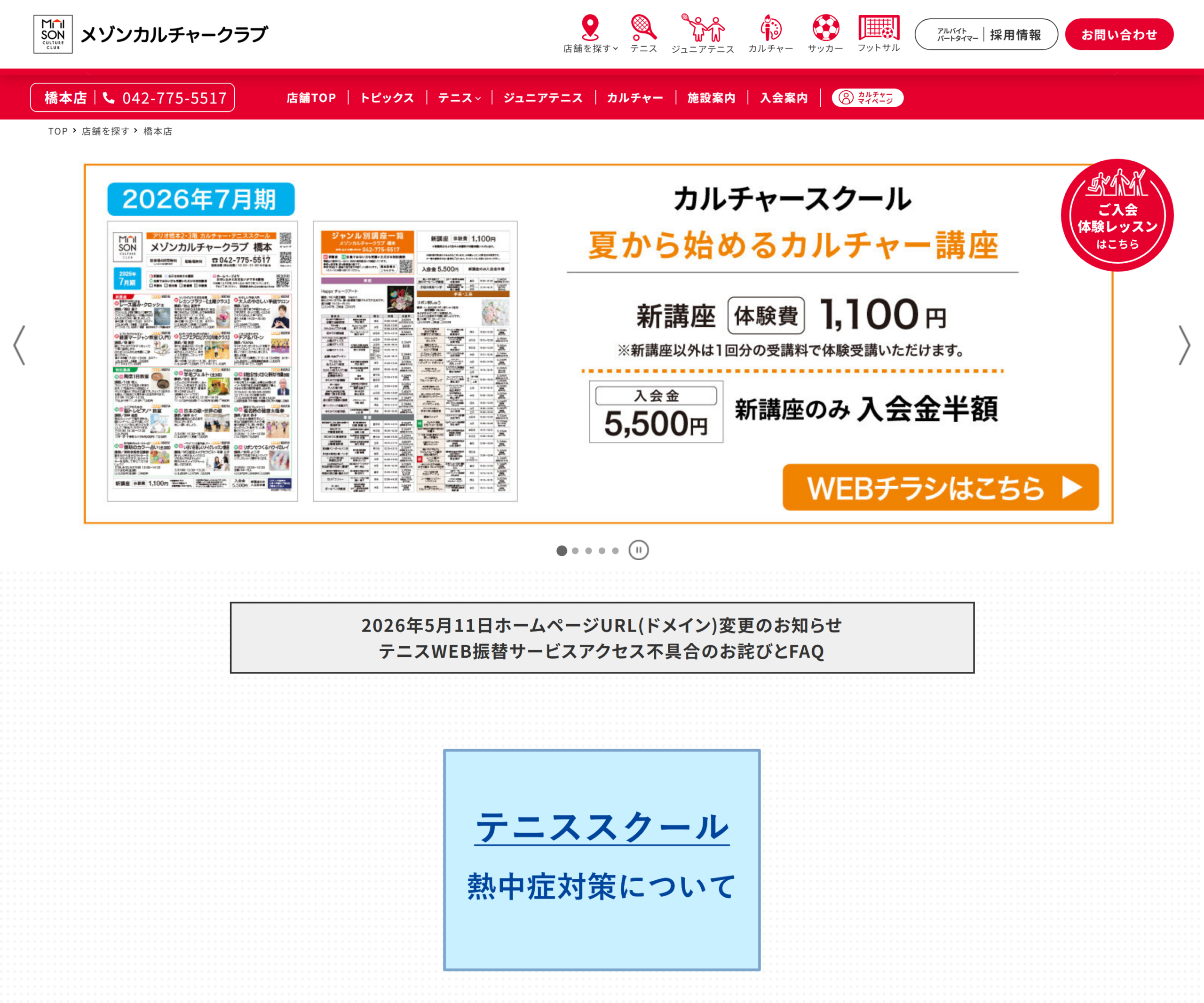Screen dimensions: 1204x1003
Task: Open the URL変更のお知らせ notice box
Action: (x=602, y=637)
